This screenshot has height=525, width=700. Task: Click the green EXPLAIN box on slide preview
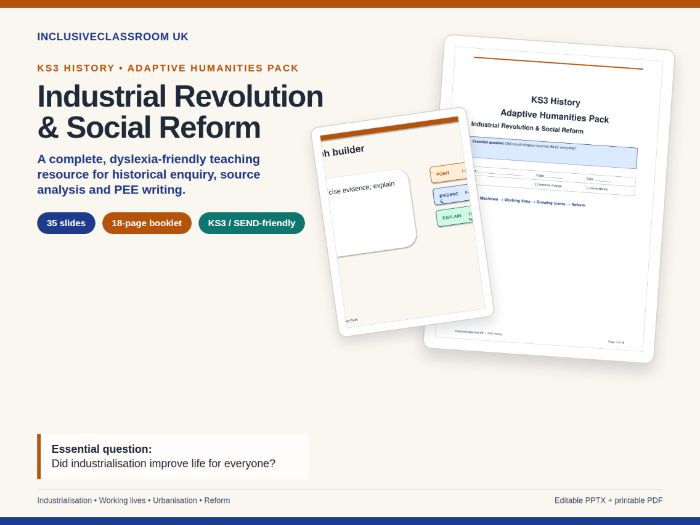click(x=454, y=216)
